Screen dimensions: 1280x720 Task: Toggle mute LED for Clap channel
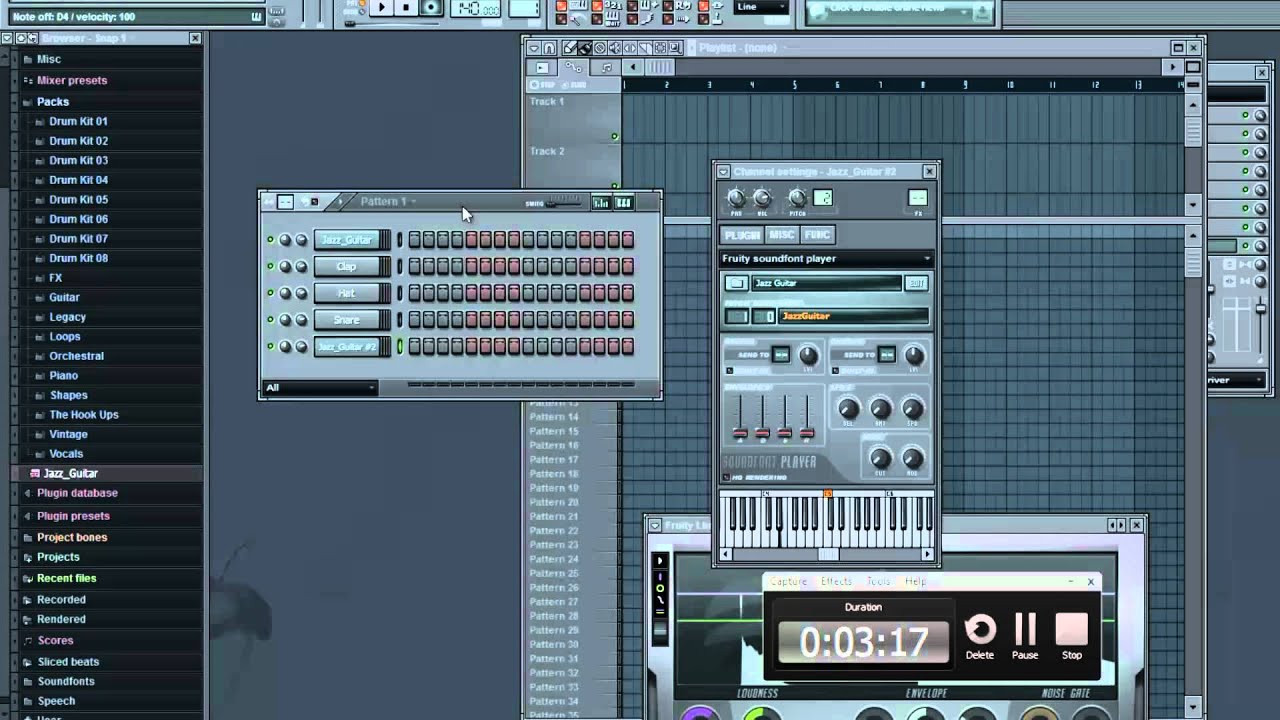point(270,267)
